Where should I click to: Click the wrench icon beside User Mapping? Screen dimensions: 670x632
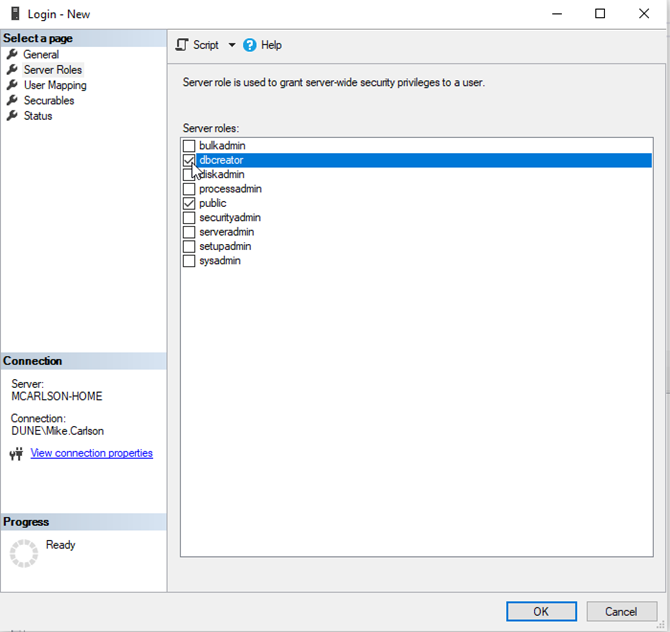(13, 85)
